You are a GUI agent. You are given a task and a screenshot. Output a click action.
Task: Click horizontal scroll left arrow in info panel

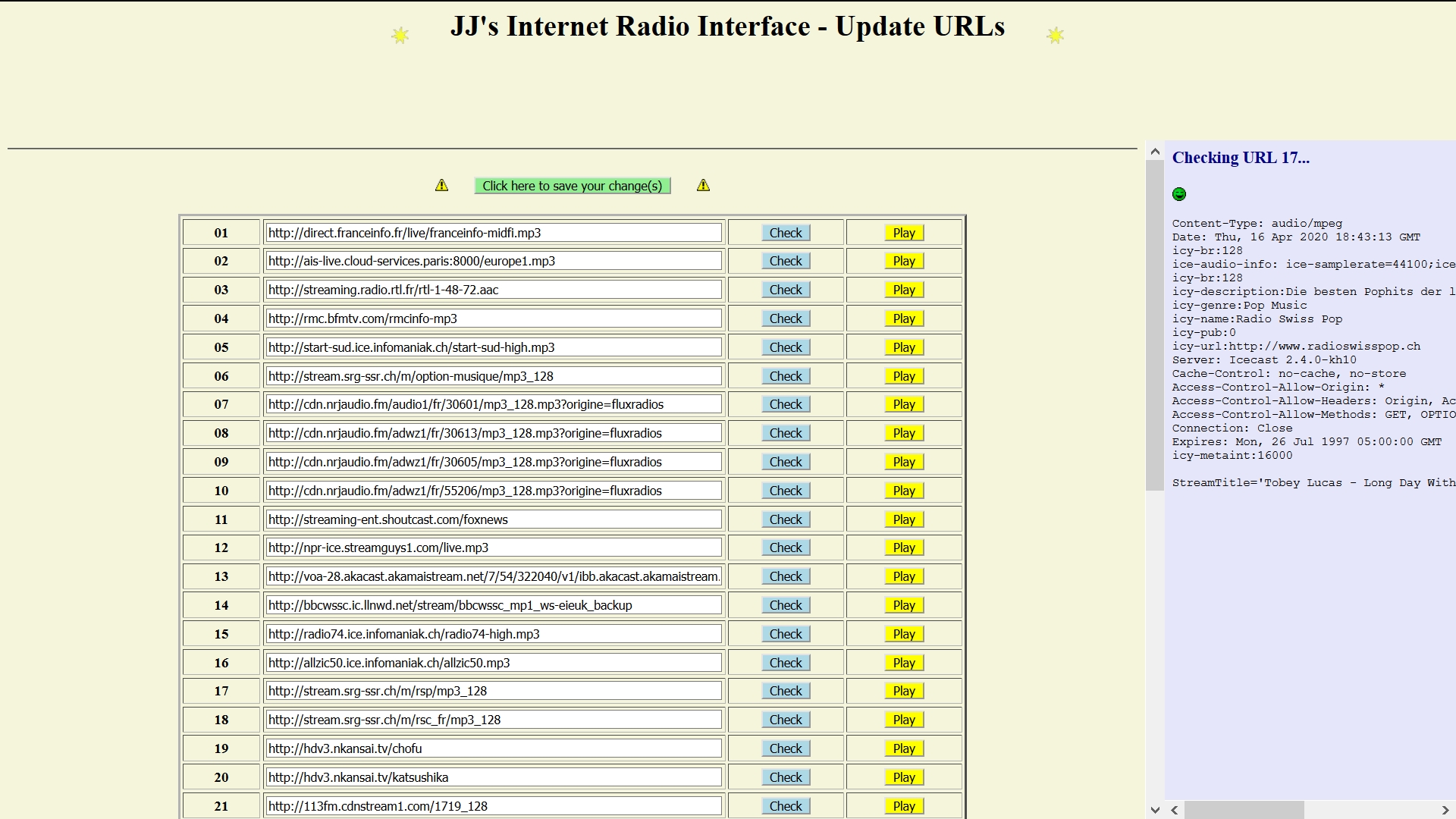point(1175,810)
